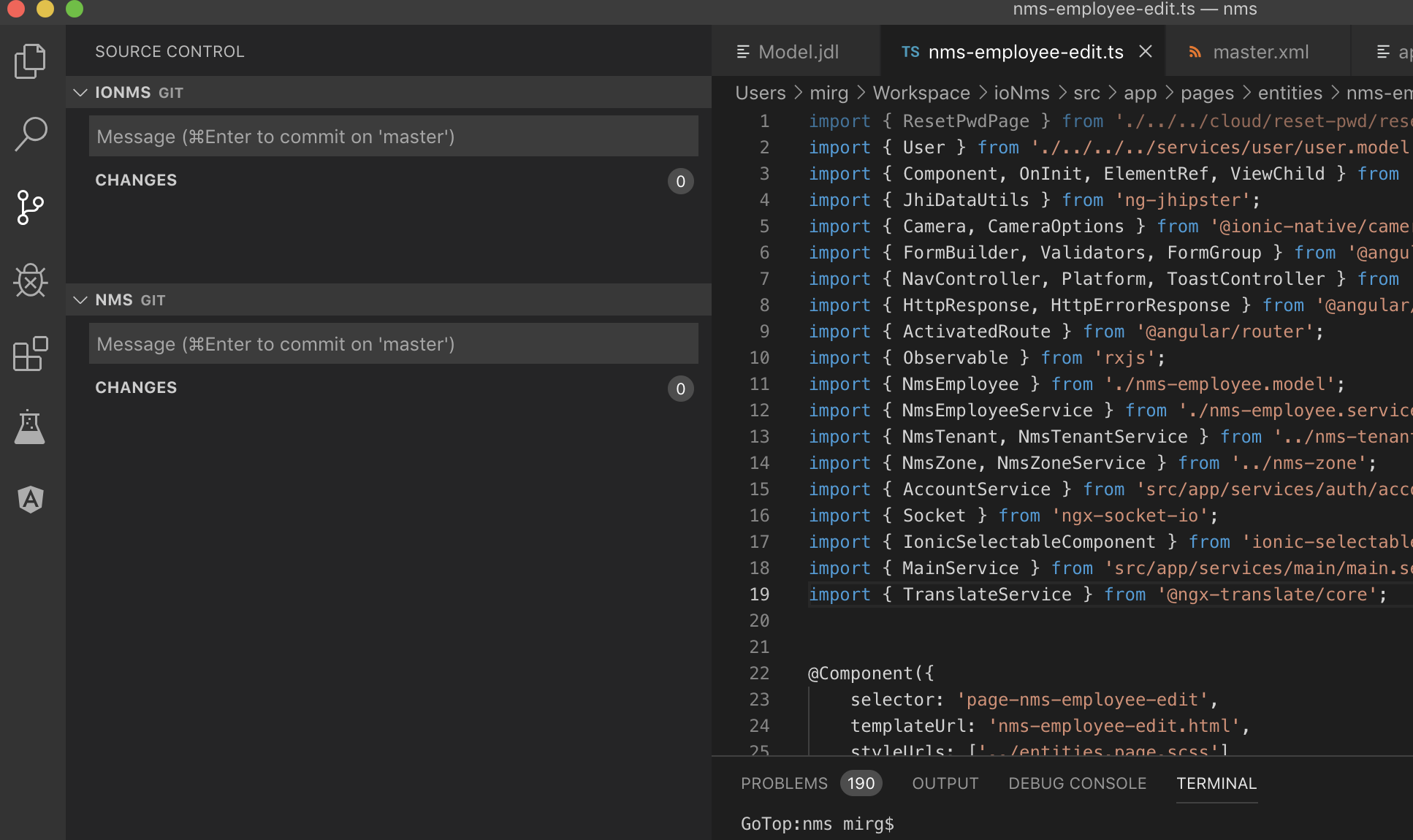
Task: Switch to the Model.jdl tab
Action: pyautogui.click(x=798, y=51)
